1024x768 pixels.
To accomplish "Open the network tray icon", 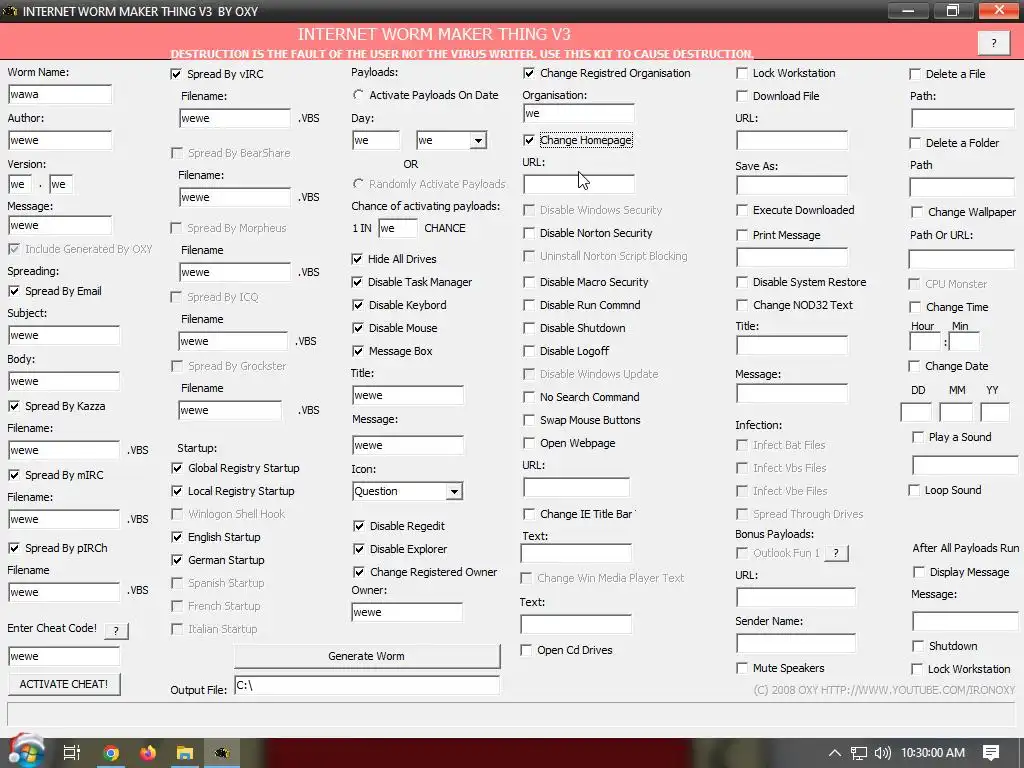I will tap(859, 753).
